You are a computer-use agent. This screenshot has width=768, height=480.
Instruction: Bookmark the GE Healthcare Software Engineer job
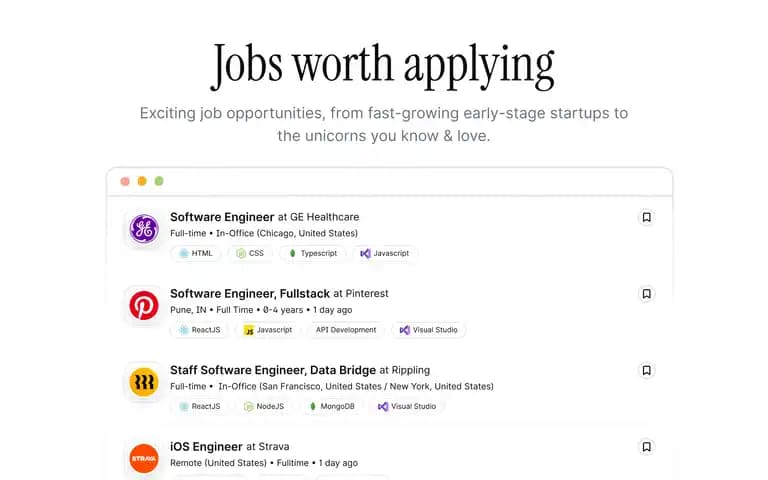[647, 217]
